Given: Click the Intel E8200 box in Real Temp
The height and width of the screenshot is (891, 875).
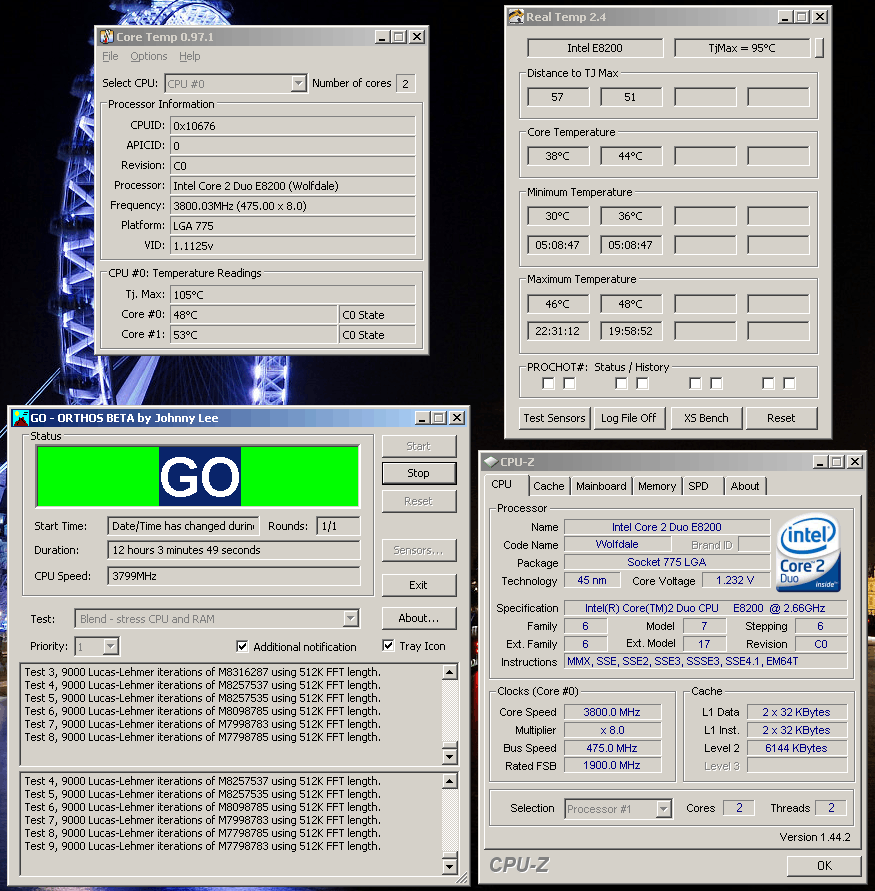Looking at the screenshot, I should (595, 48).
